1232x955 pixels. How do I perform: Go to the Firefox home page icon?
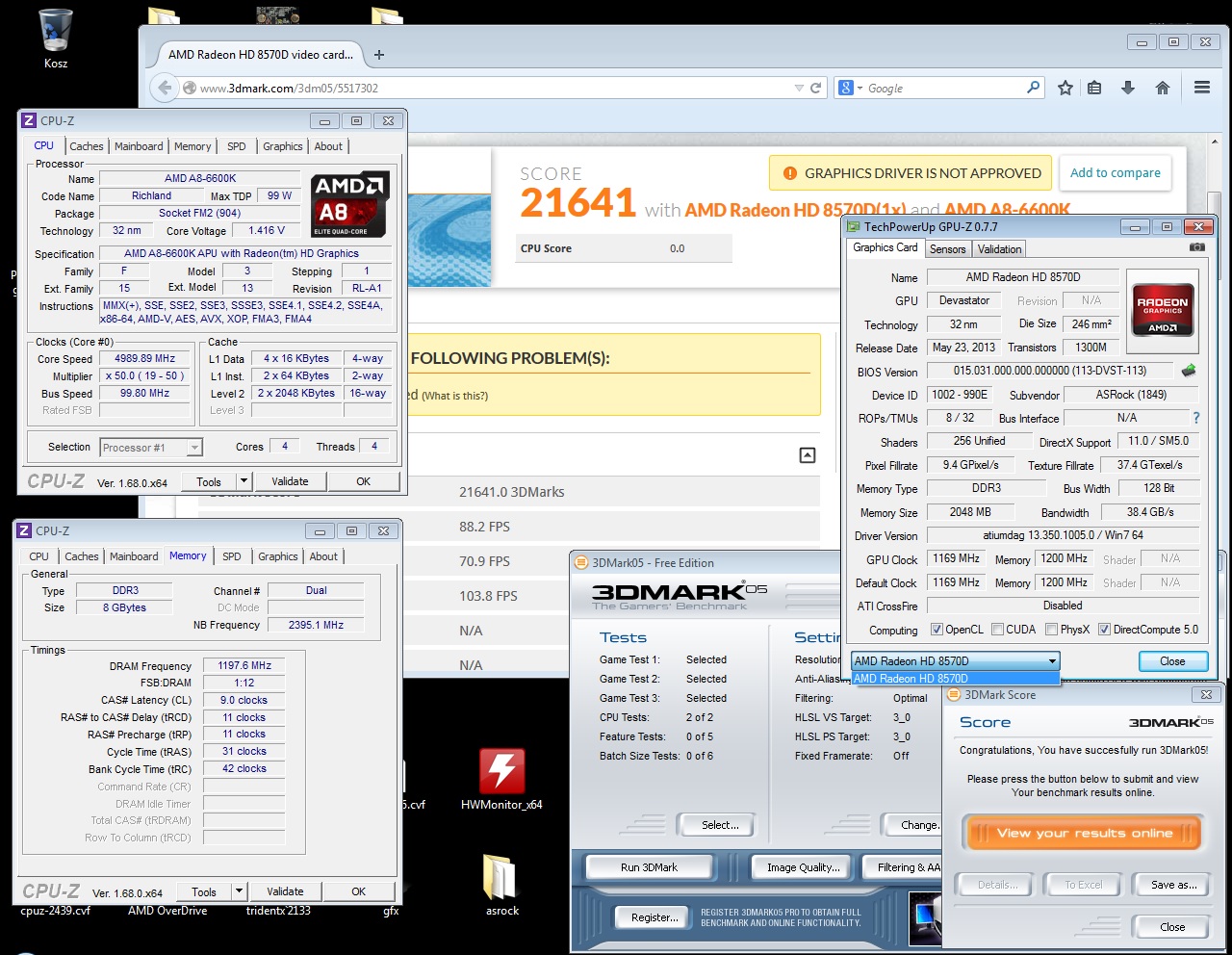click(x=1163, y=88)
